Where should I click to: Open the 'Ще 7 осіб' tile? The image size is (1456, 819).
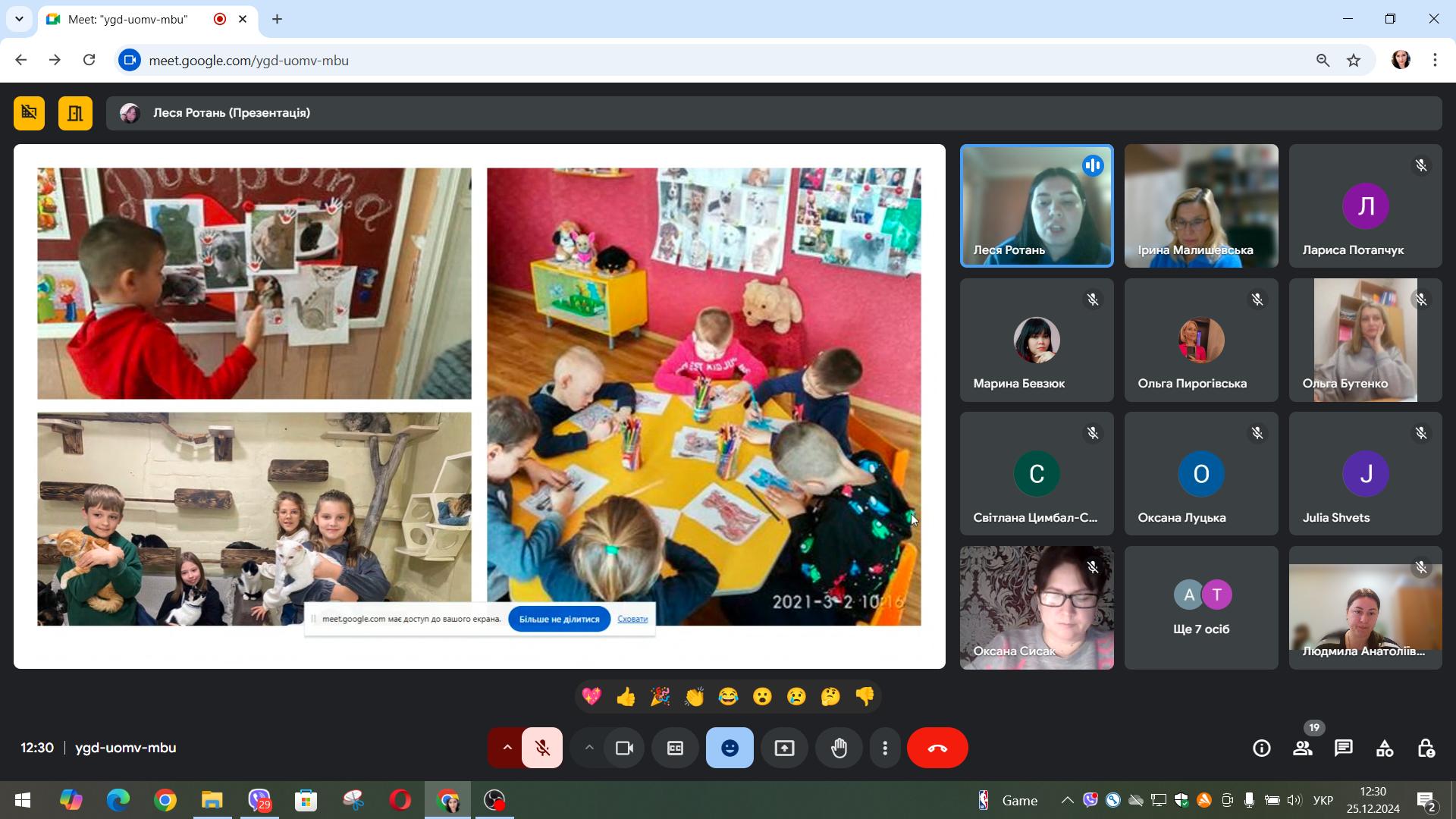pyautogui.click(x=1201, y=608)
